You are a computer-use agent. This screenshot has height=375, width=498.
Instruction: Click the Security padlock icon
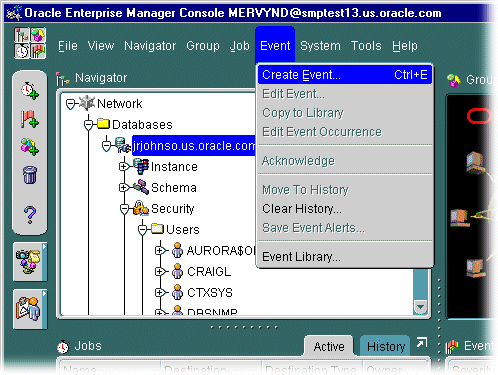(x=141, y=208)
